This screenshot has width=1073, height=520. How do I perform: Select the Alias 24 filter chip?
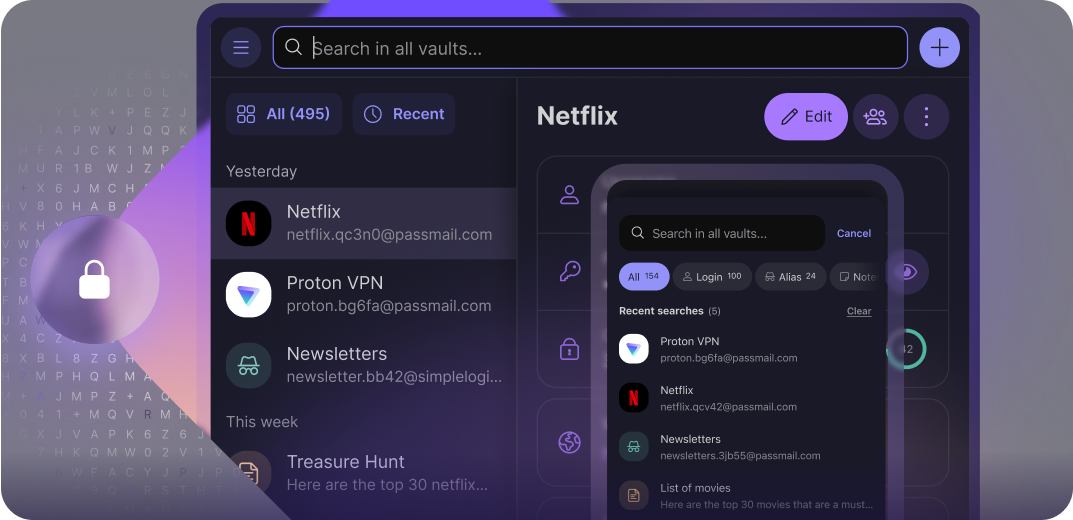tap(790, 276)
